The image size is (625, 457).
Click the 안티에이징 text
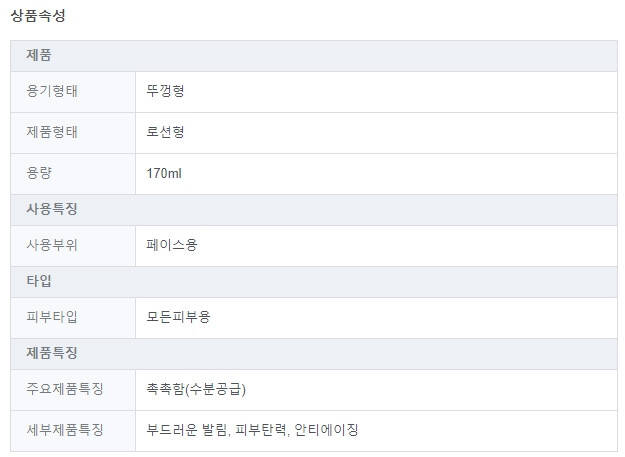(328, 430)
